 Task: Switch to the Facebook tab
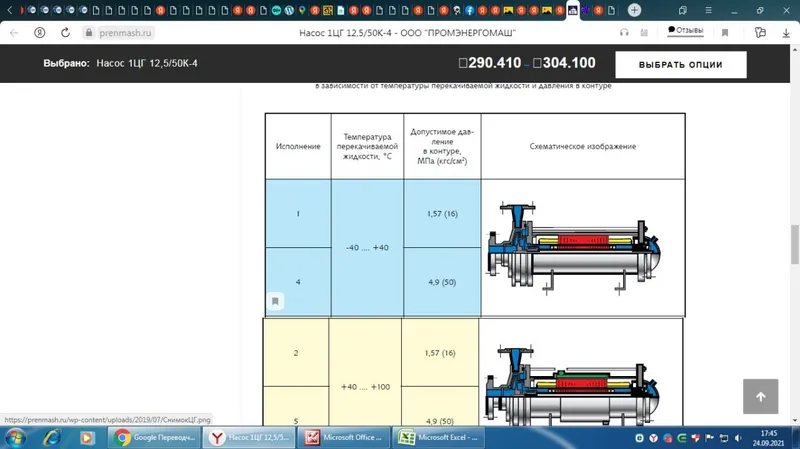[469, 10]
